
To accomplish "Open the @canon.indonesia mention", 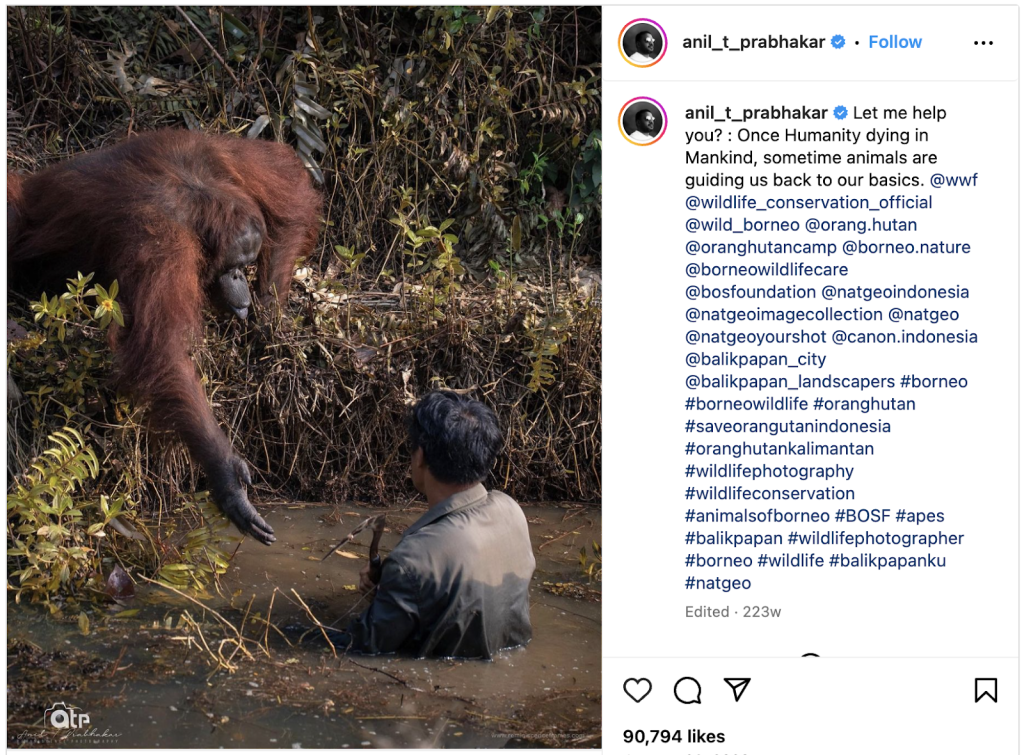I will (x=904, y=337).
